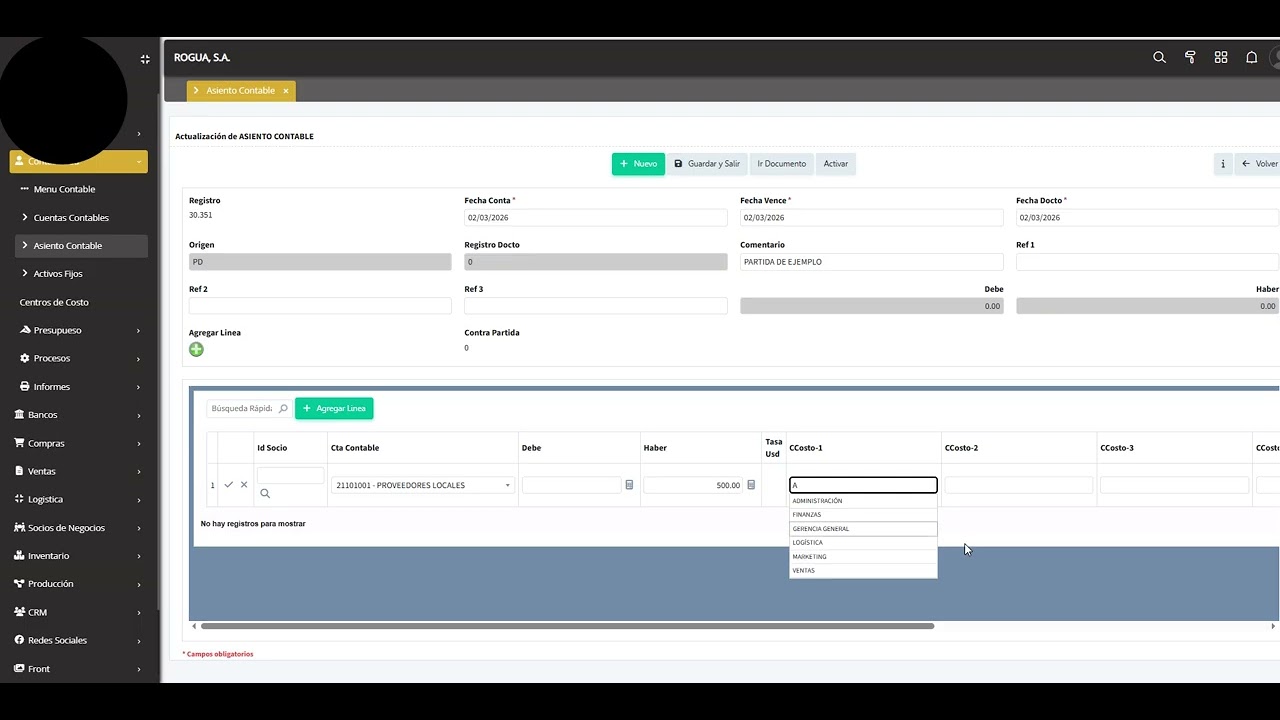This screenshot has width=1280, height=720.
Task: Expand Redes Sociales menu
Action: 79,640
